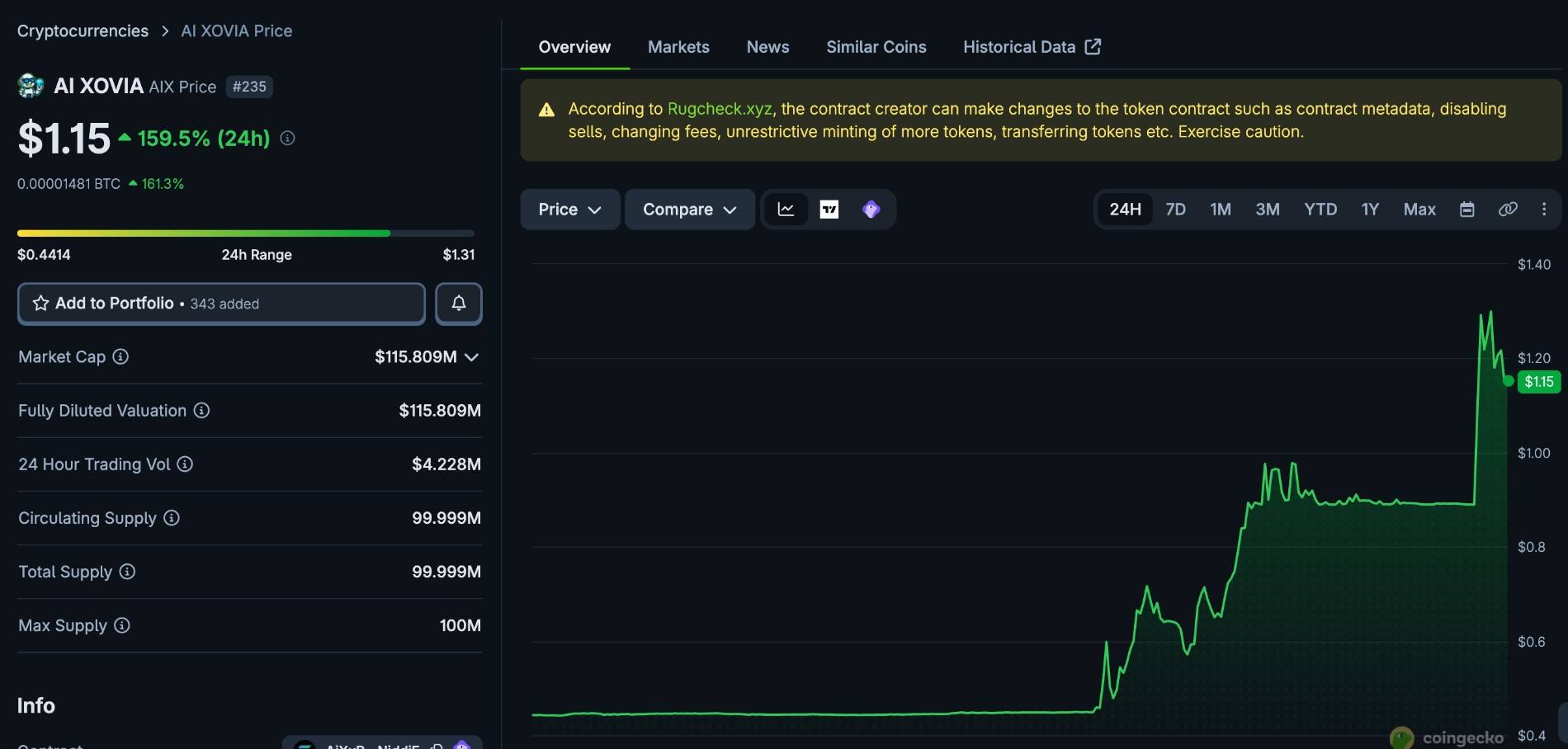Click the warning triangle icon in the banner
This screenshot has height=749, width=1568.
pos(546,110)
